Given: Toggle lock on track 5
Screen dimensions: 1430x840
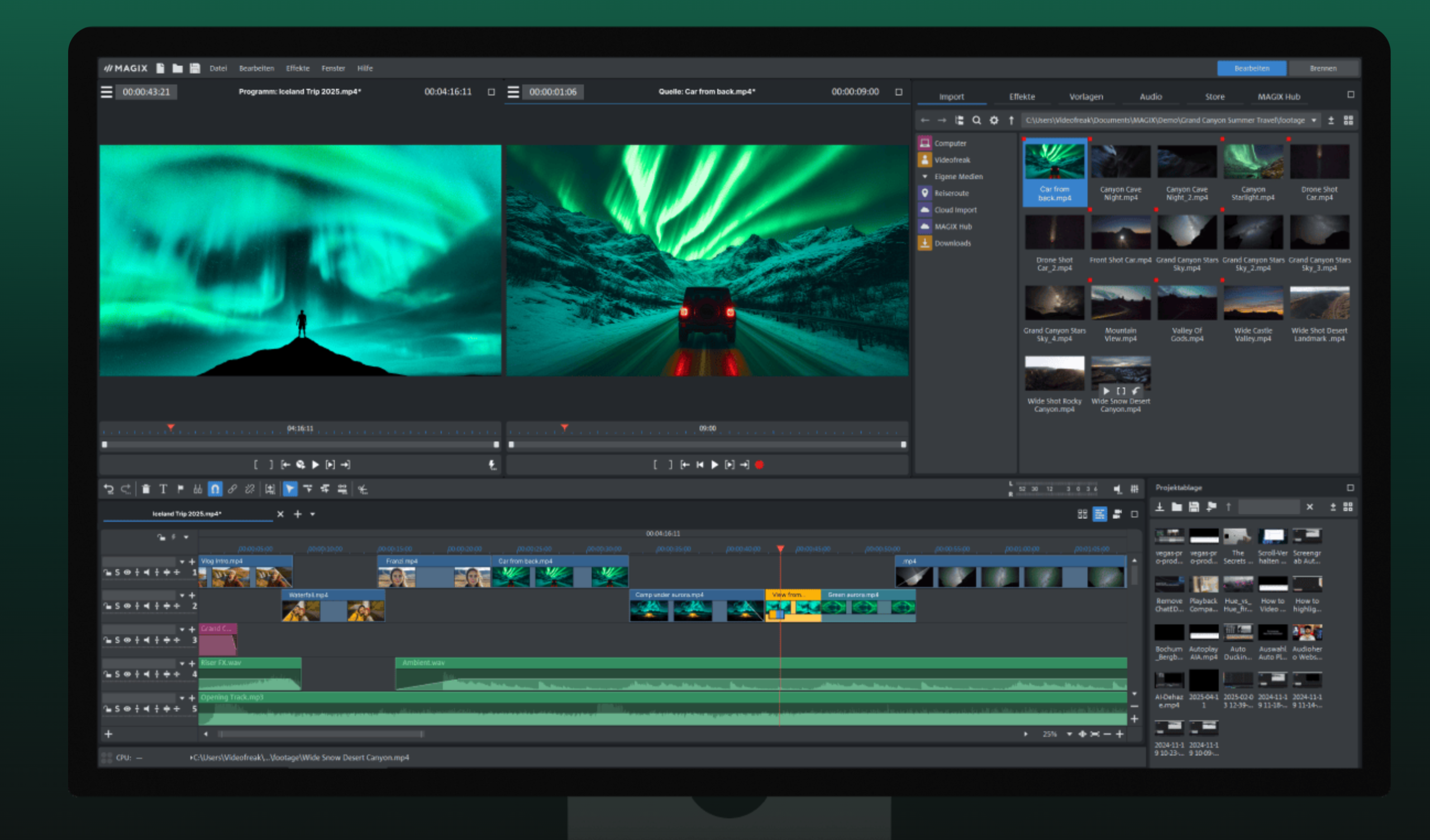Looking at the screenshot, I should pos(107,709).
